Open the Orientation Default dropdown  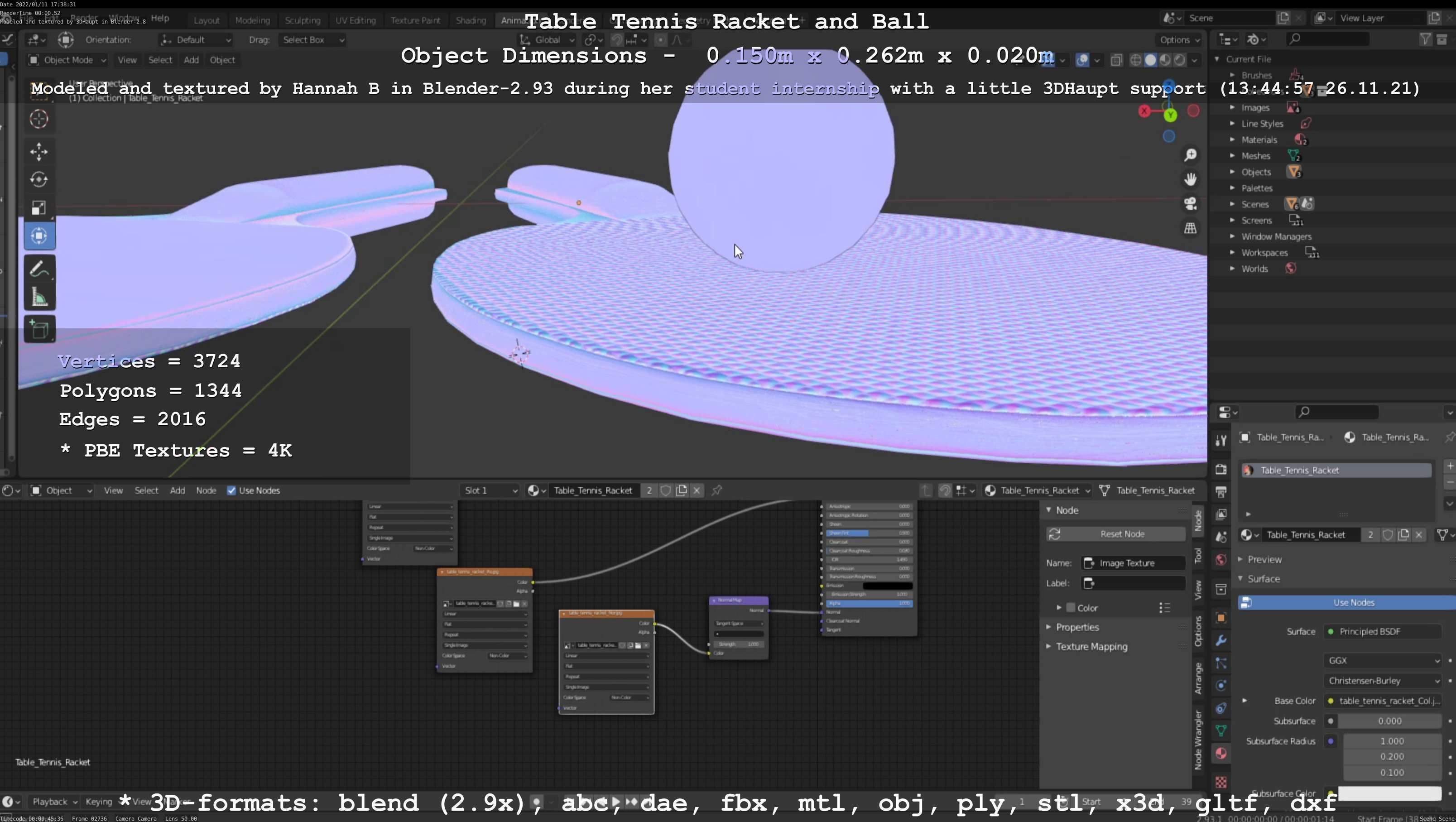[195, 39]
